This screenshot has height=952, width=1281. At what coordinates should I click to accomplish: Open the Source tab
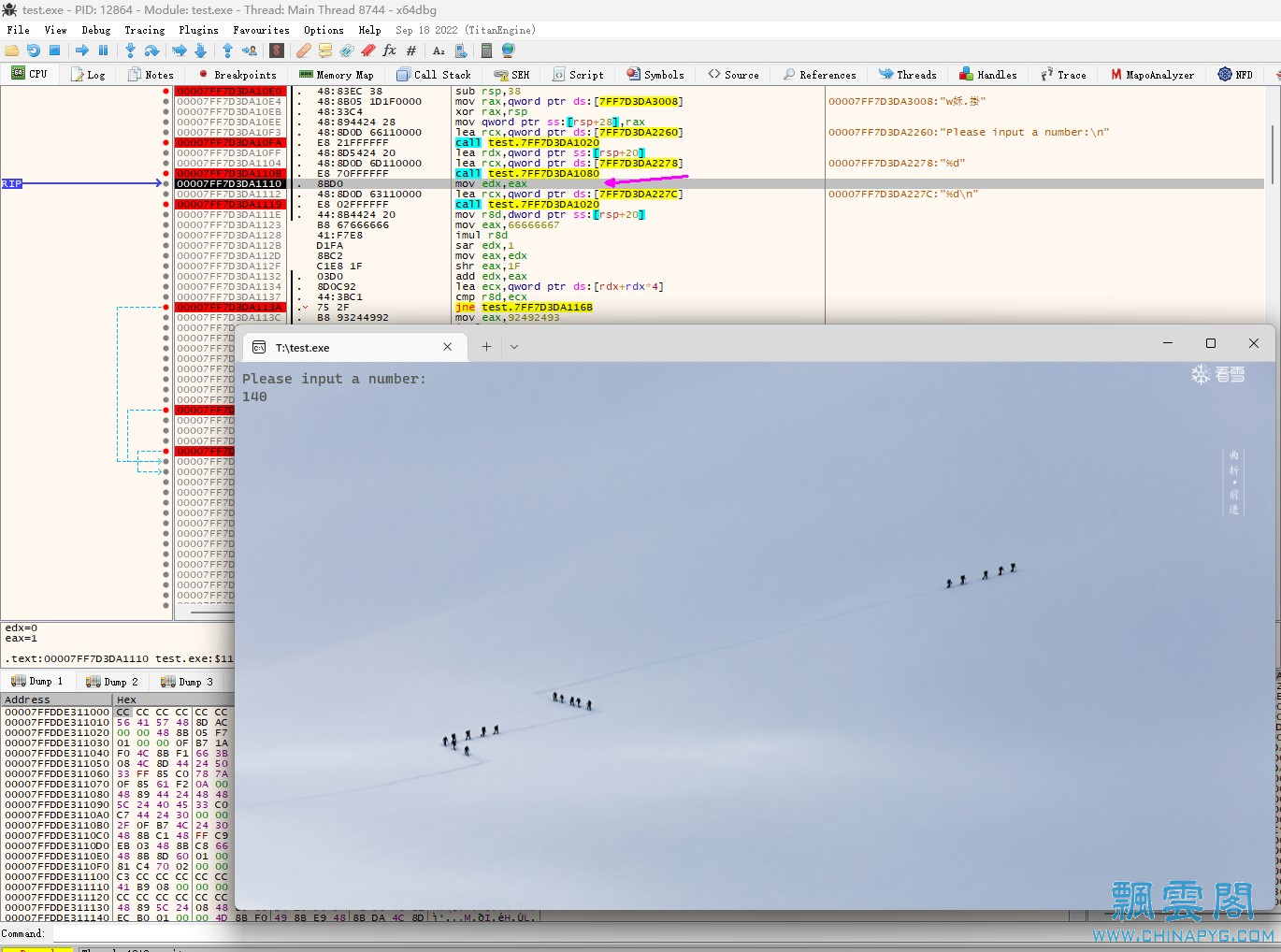pos(734,75)
